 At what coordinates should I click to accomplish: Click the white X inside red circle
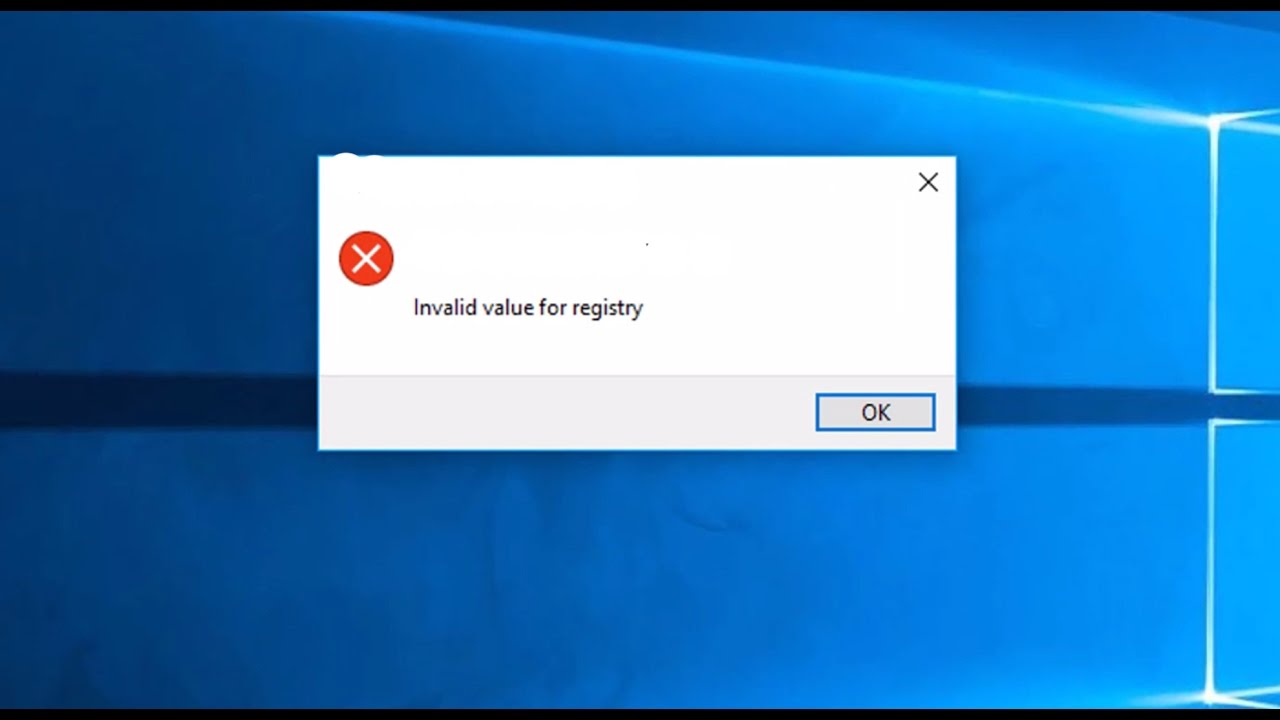(x=366, y=259)
